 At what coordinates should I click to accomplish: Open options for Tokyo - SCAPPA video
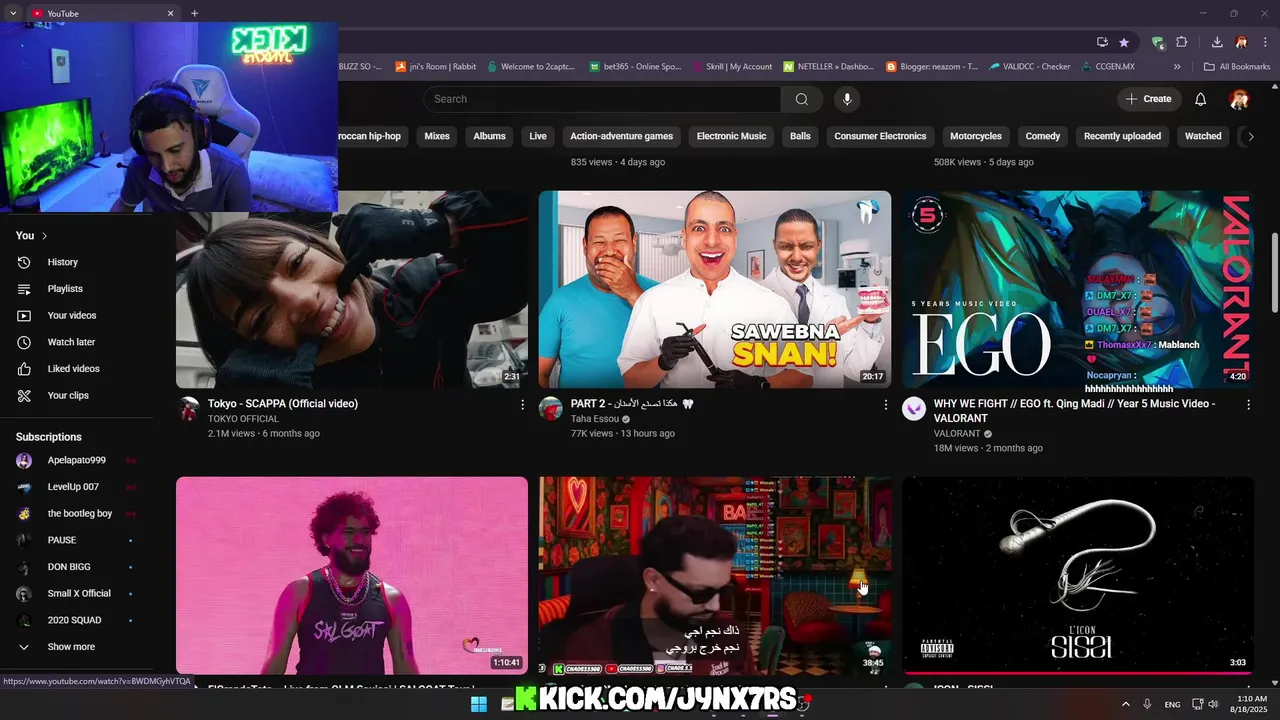point(522,405)
